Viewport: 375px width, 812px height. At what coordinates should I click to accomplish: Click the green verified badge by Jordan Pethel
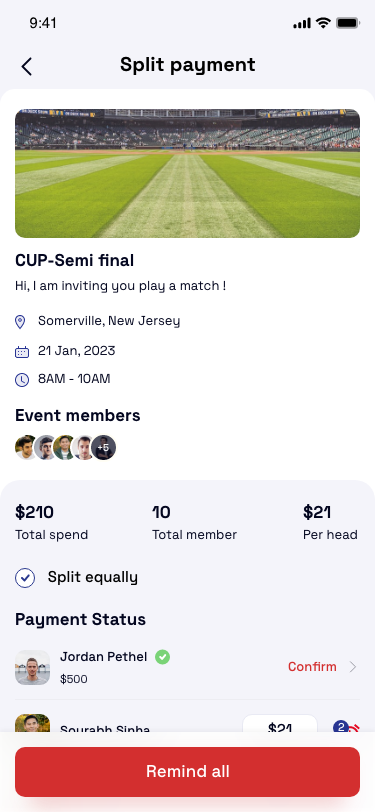point(162,657)
